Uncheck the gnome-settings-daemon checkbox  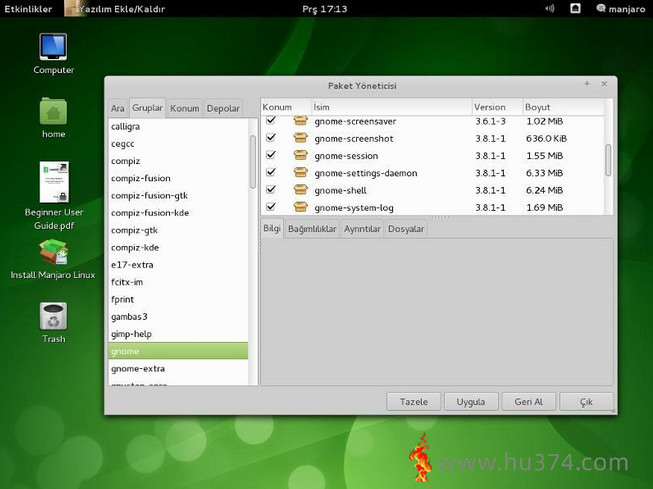(271, 172)
